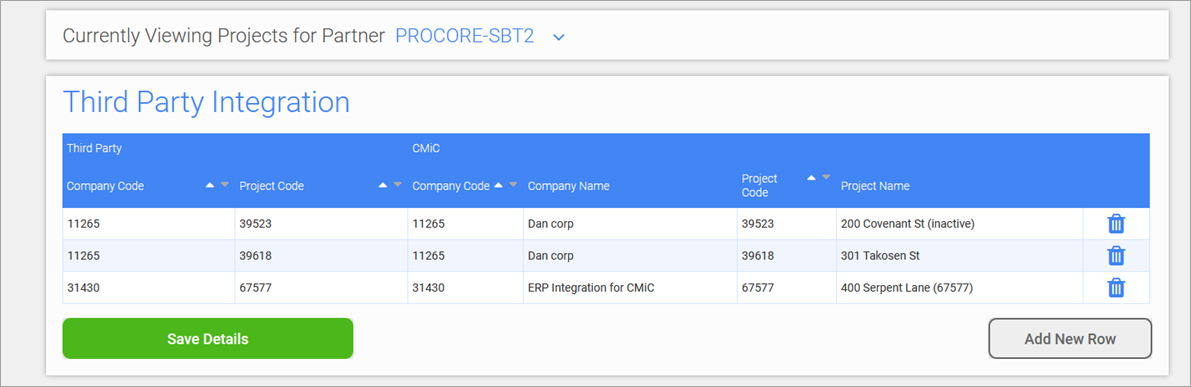Click the Company Name column header
Screen dimensions: 1191x387
[x=568, y=186]
